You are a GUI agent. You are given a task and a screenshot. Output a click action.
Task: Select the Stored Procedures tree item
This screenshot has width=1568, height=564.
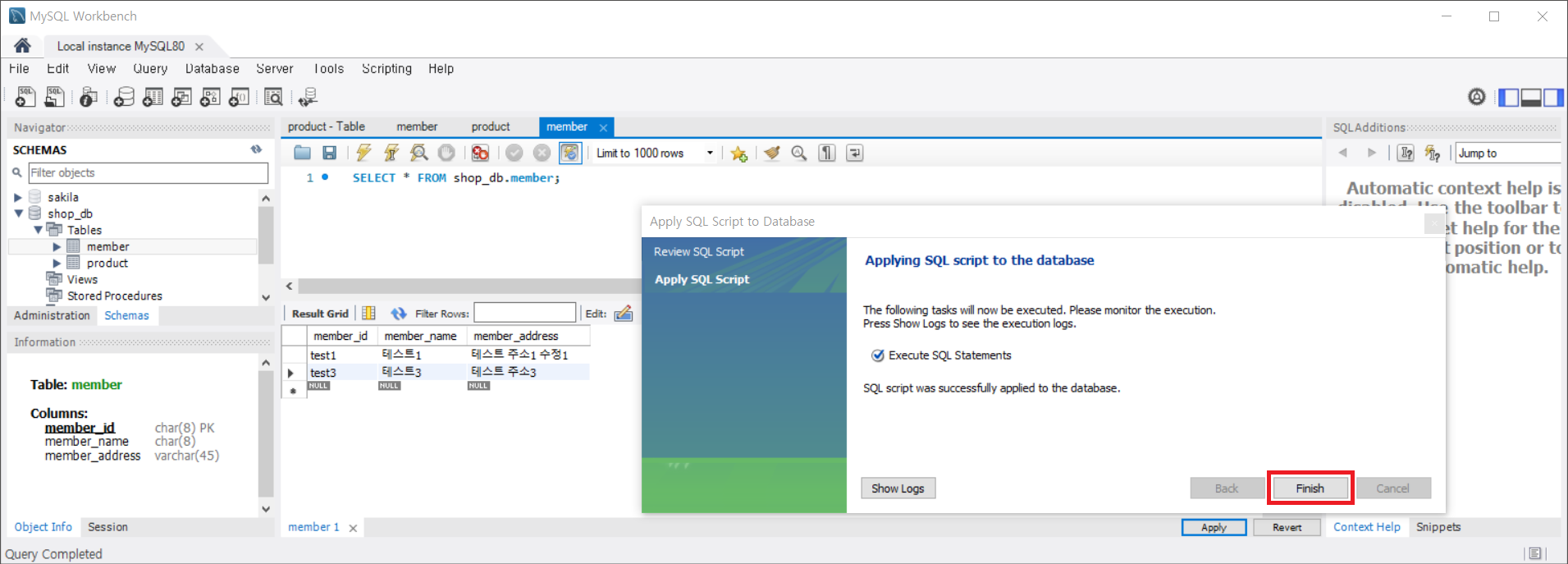coord(114,296)
